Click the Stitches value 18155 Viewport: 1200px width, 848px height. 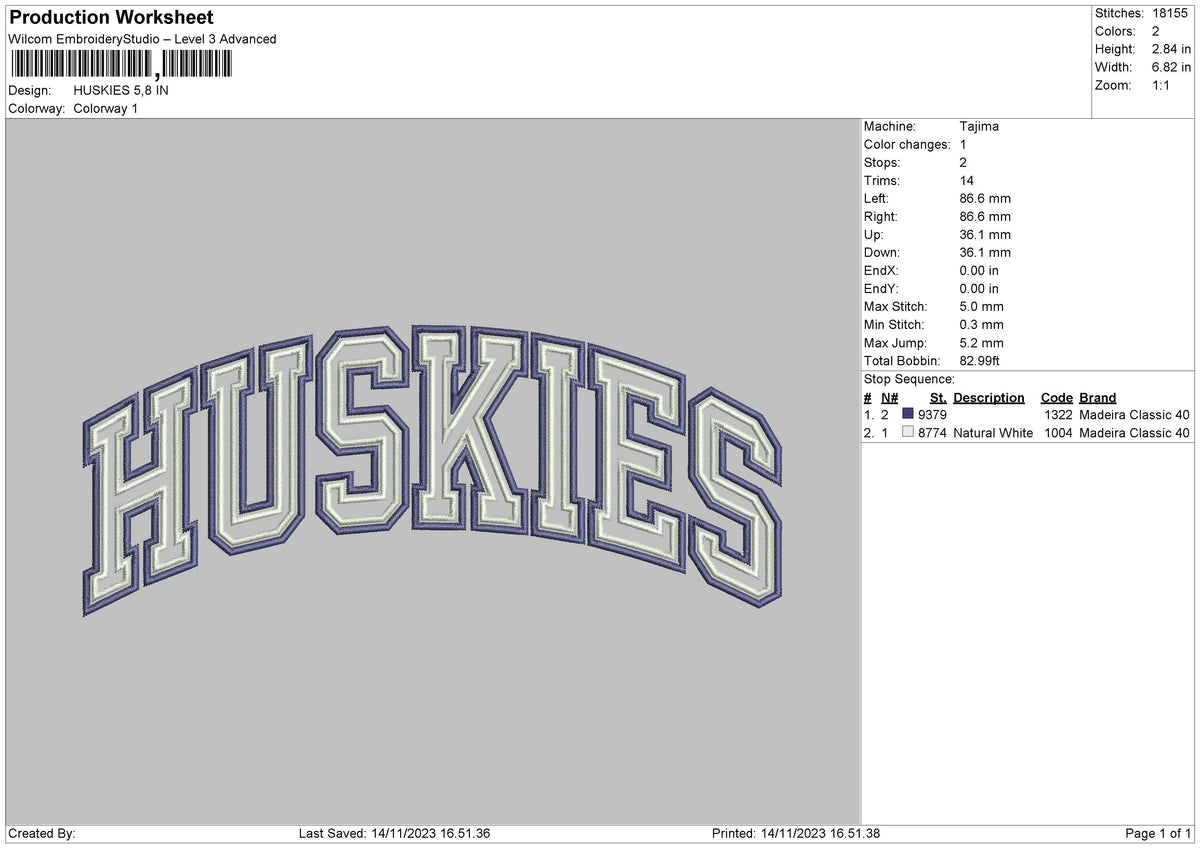[x=1170, y=13]
